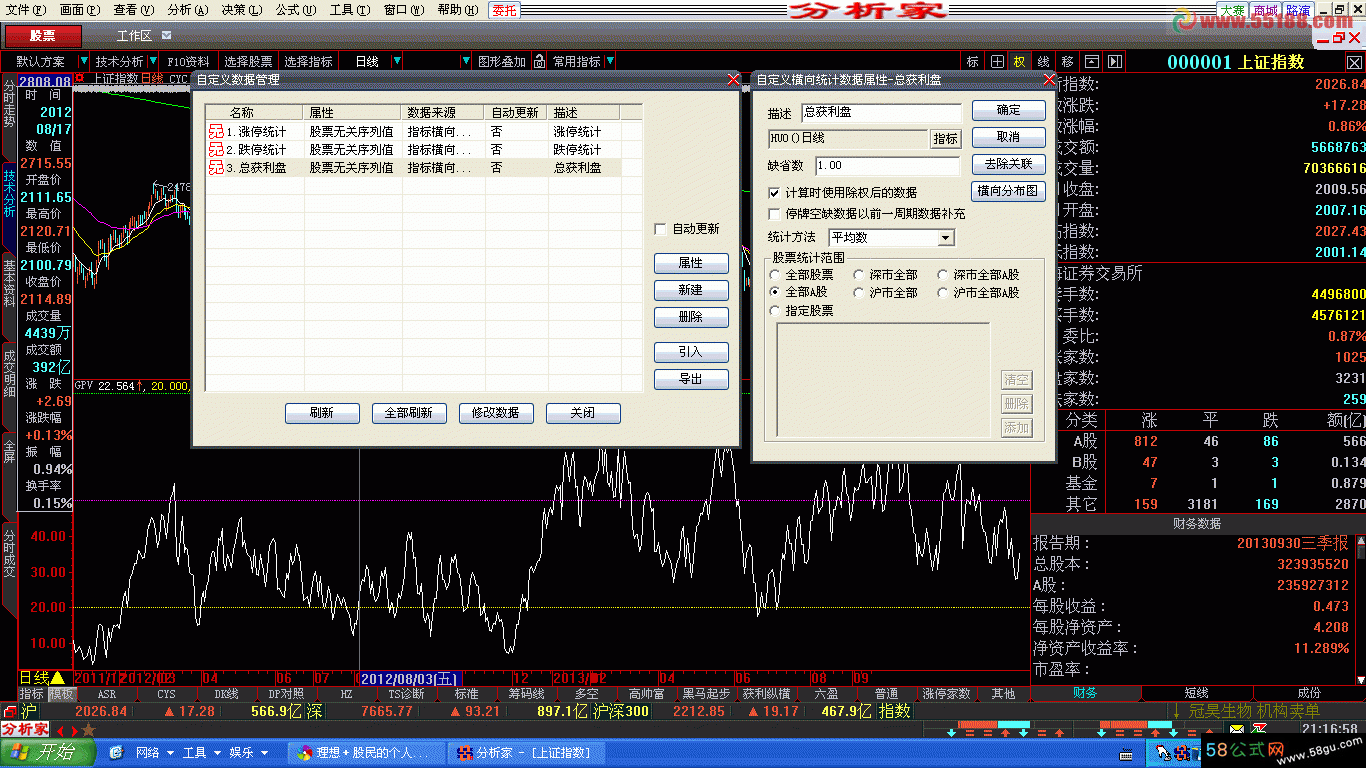Click the 指标 button next to HUO()日线

pos(945,139)
